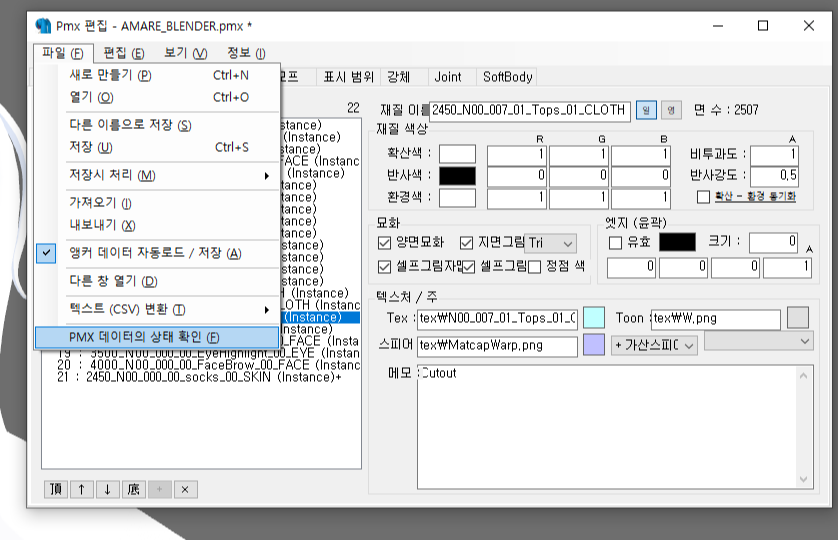Click the gray Toon browse button
Image resolution: width=838 pixels, height=540 pixels.
(x=798, y=318)
